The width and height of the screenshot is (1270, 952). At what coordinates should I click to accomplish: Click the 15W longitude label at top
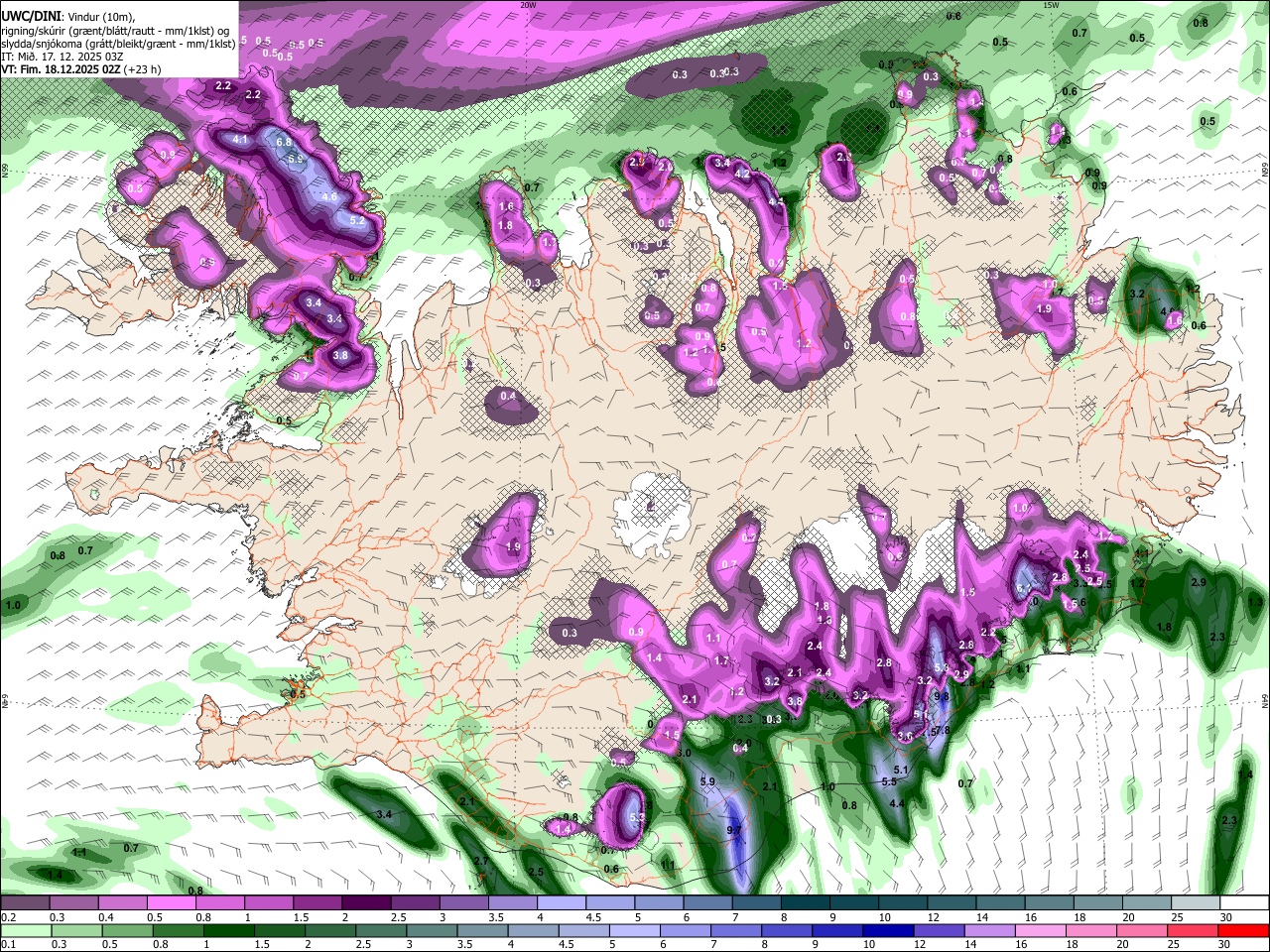pos(1051,5)
